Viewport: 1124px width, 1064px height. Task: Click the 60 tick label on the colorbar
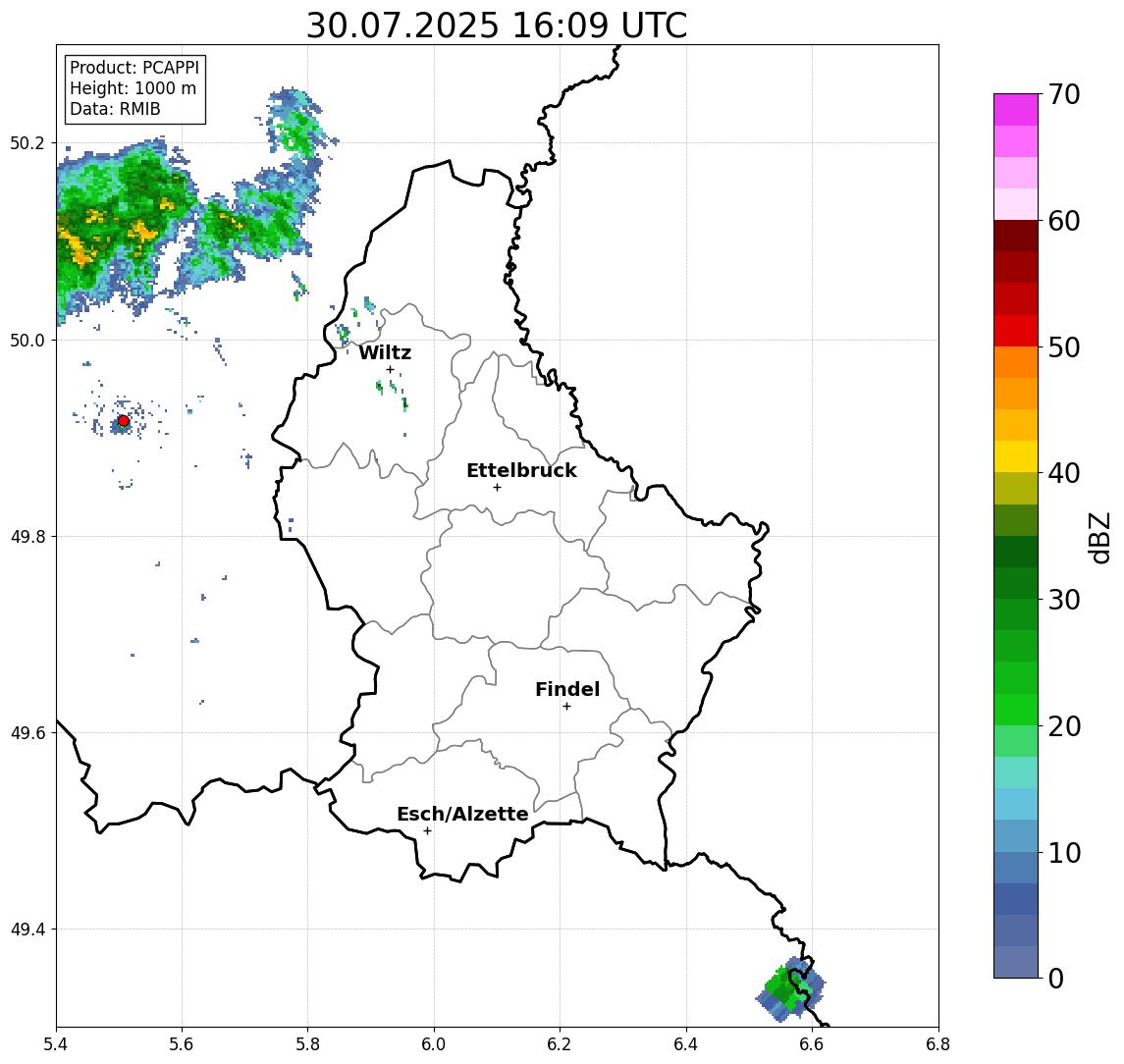point(1064,221)
